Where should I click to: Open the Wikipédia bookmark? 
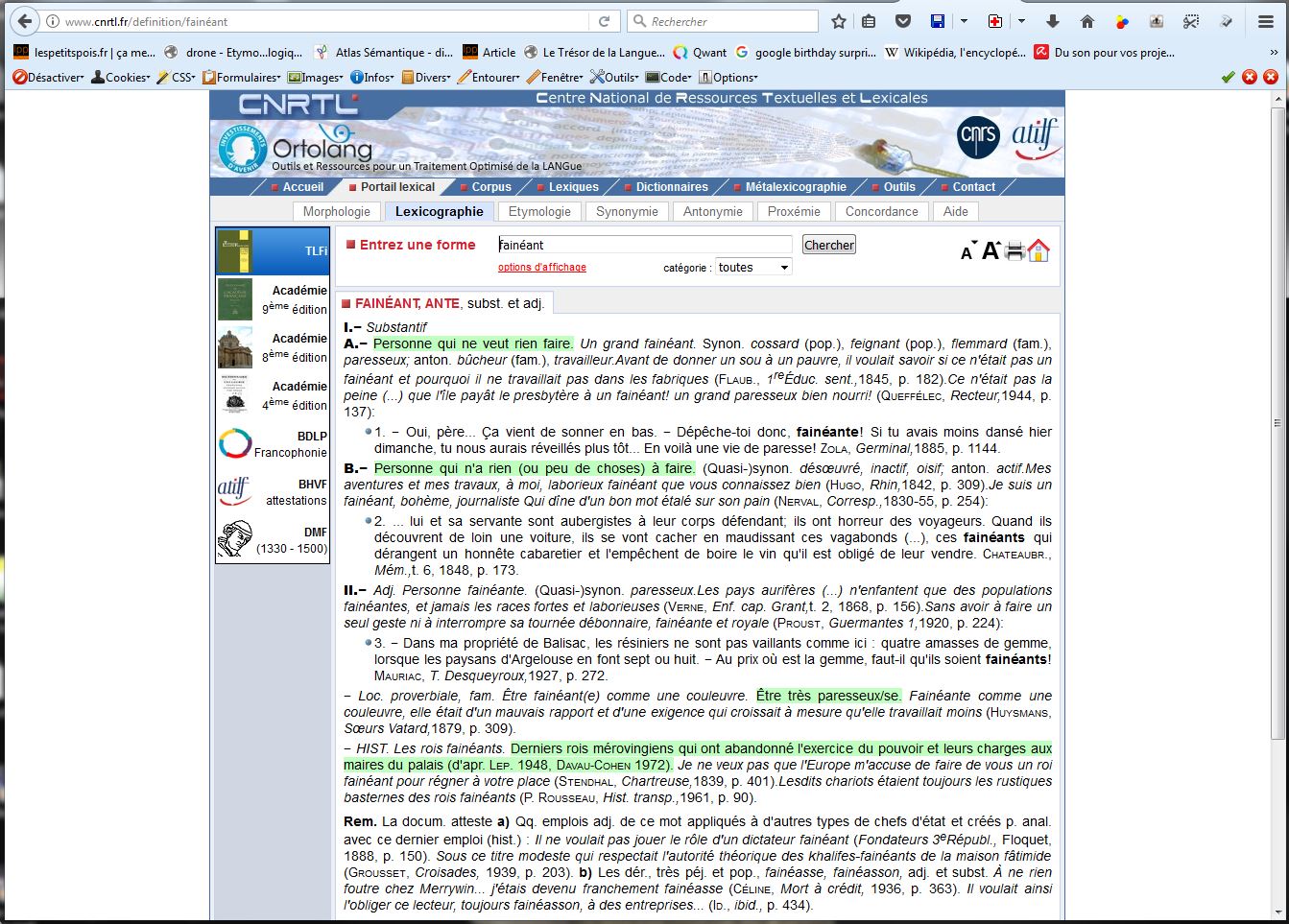coord(956,53)
